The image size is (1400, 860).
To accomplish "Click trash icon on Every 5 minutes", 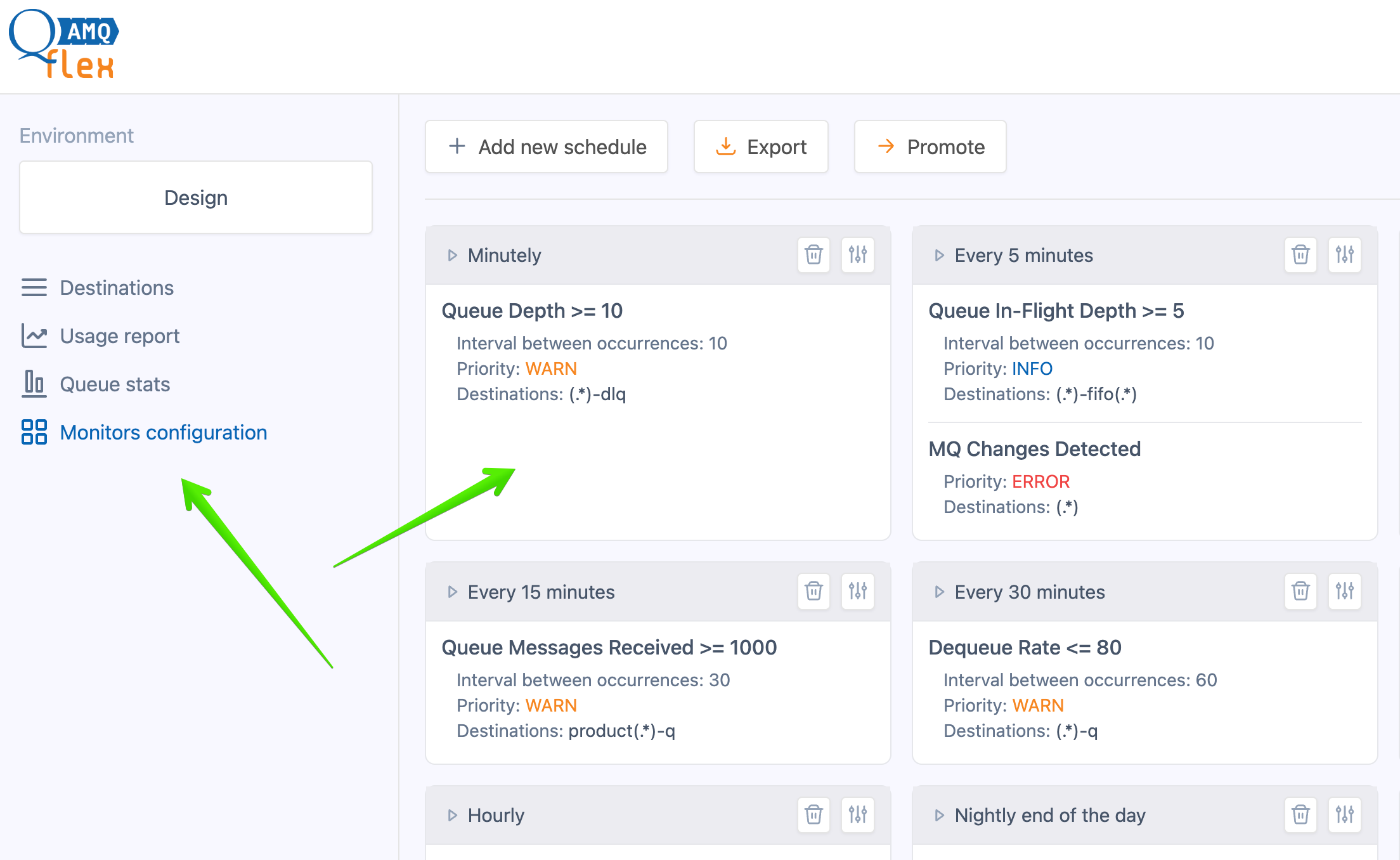I will click(1300, 255).
